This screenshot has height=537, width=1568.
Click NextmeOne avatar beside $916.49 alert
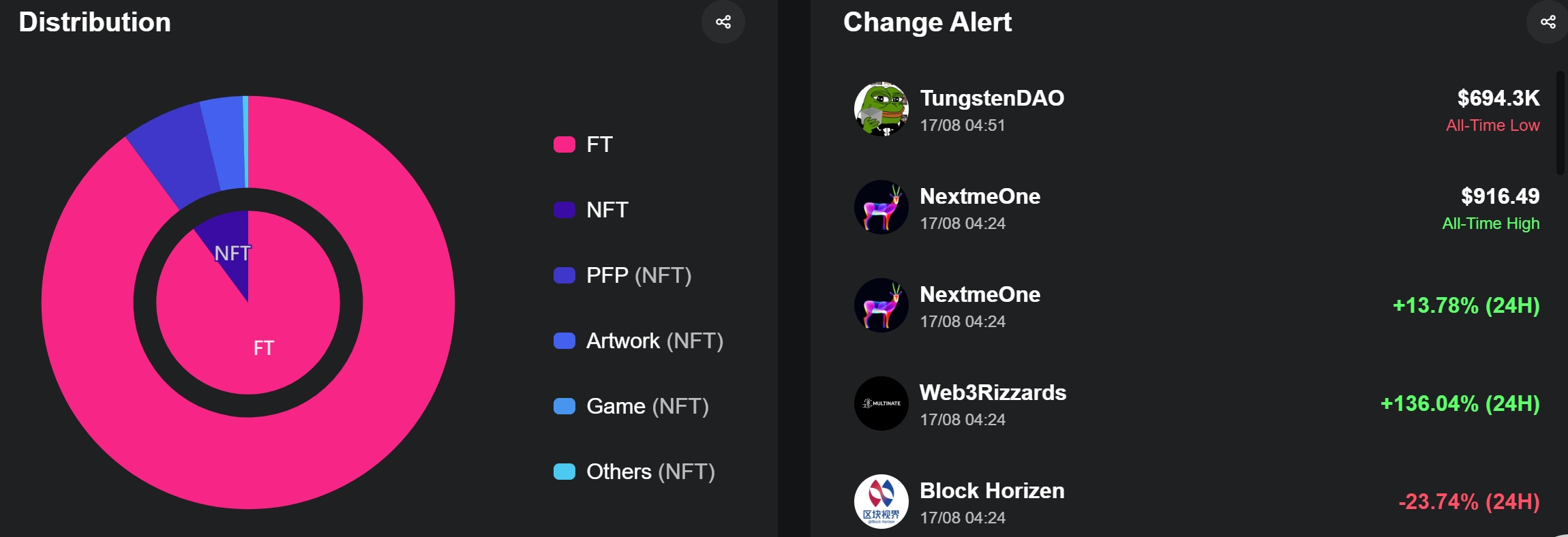click(881, 207)
